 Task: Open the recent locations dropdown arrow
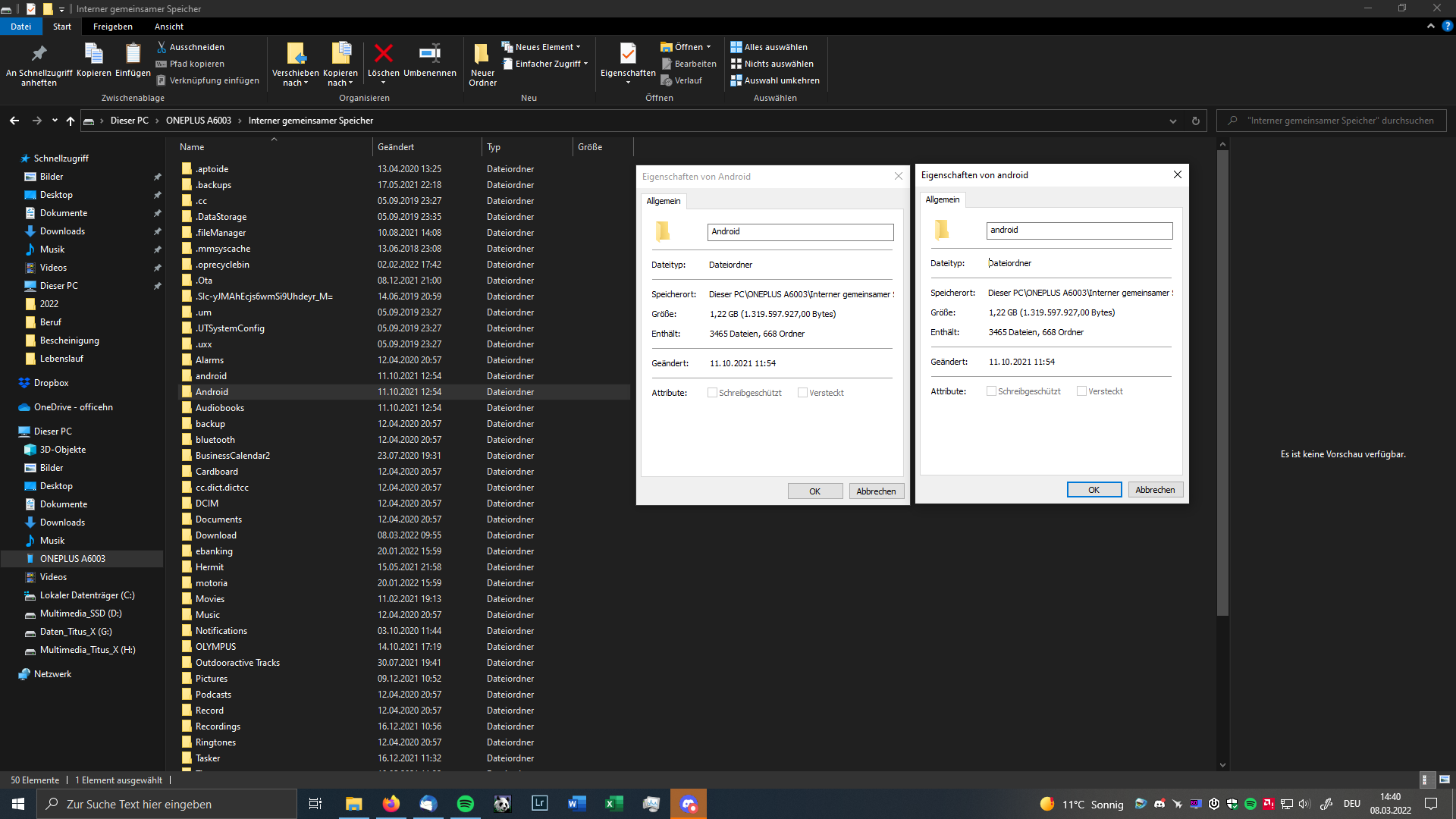coord(55,121)
